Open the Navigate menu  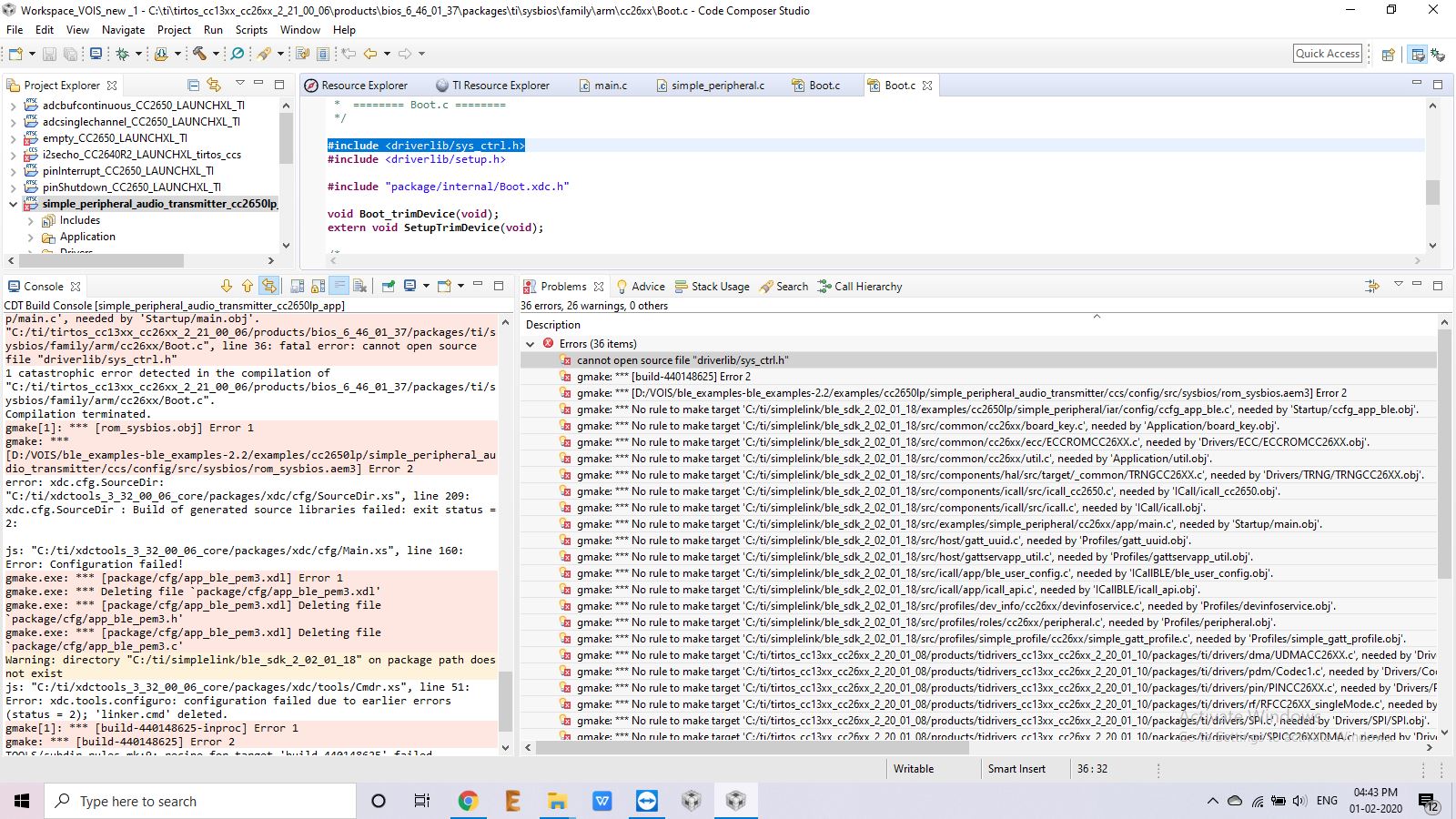[124, 30]
